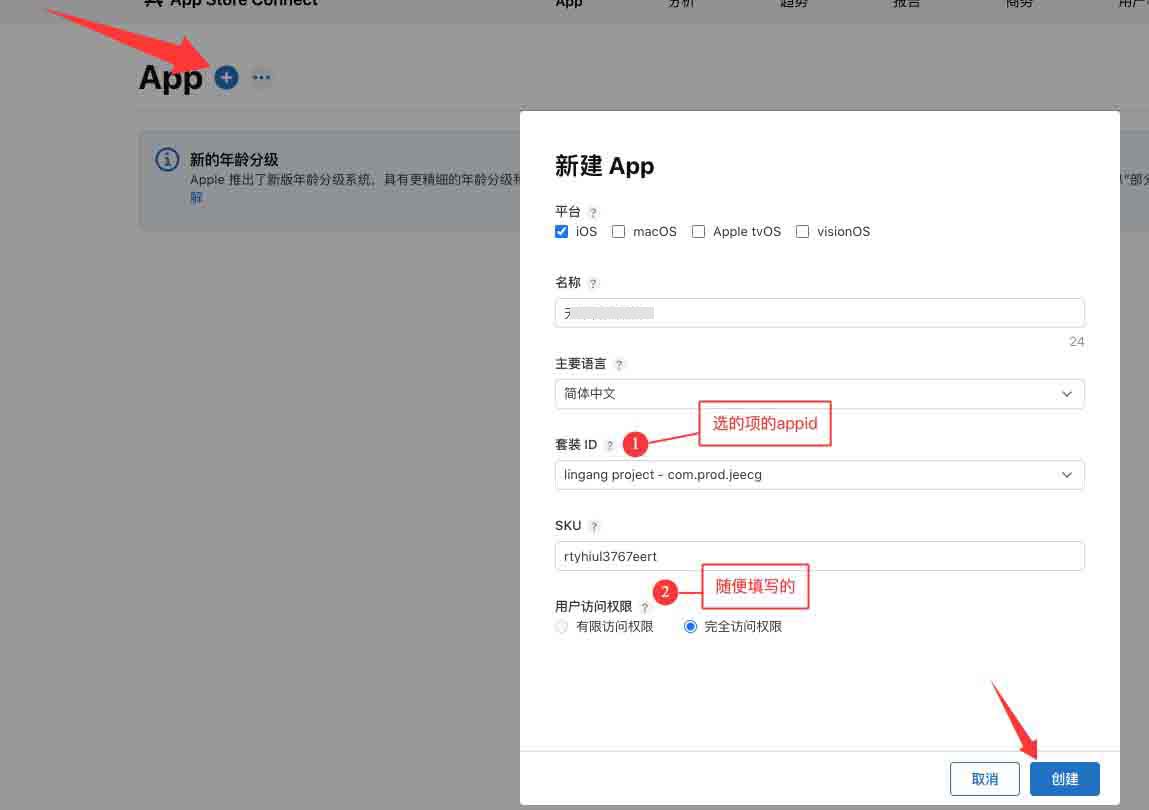Click the blue plus button beside App

click(x=227, y=77)
